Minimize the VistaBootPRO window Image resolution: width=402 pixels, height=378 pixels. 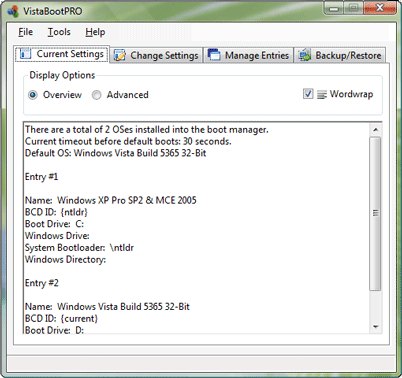[334, 8]
